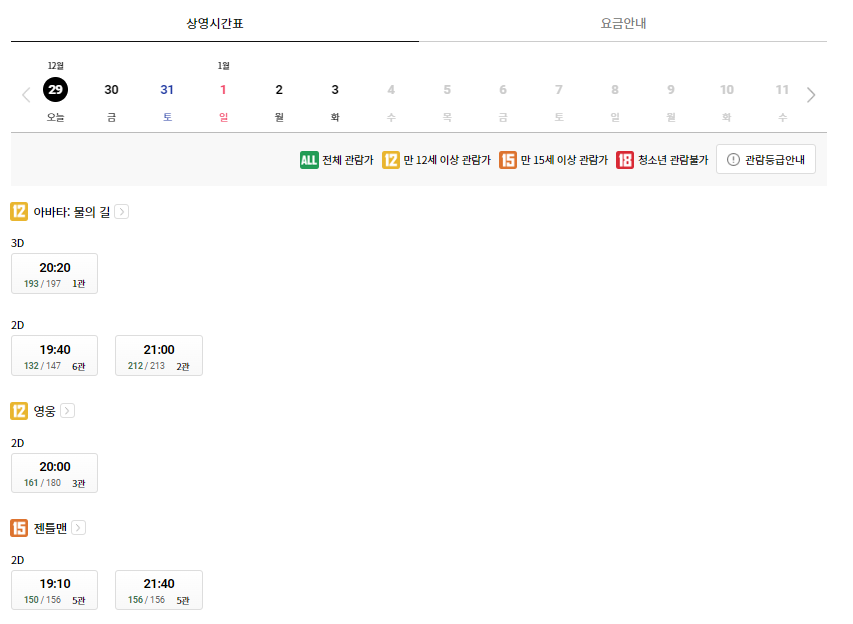Image resolution: width=853 pixels, height=624 pixels.
Task: Click the right chevron to see later dates
Action: pos(811,94)
